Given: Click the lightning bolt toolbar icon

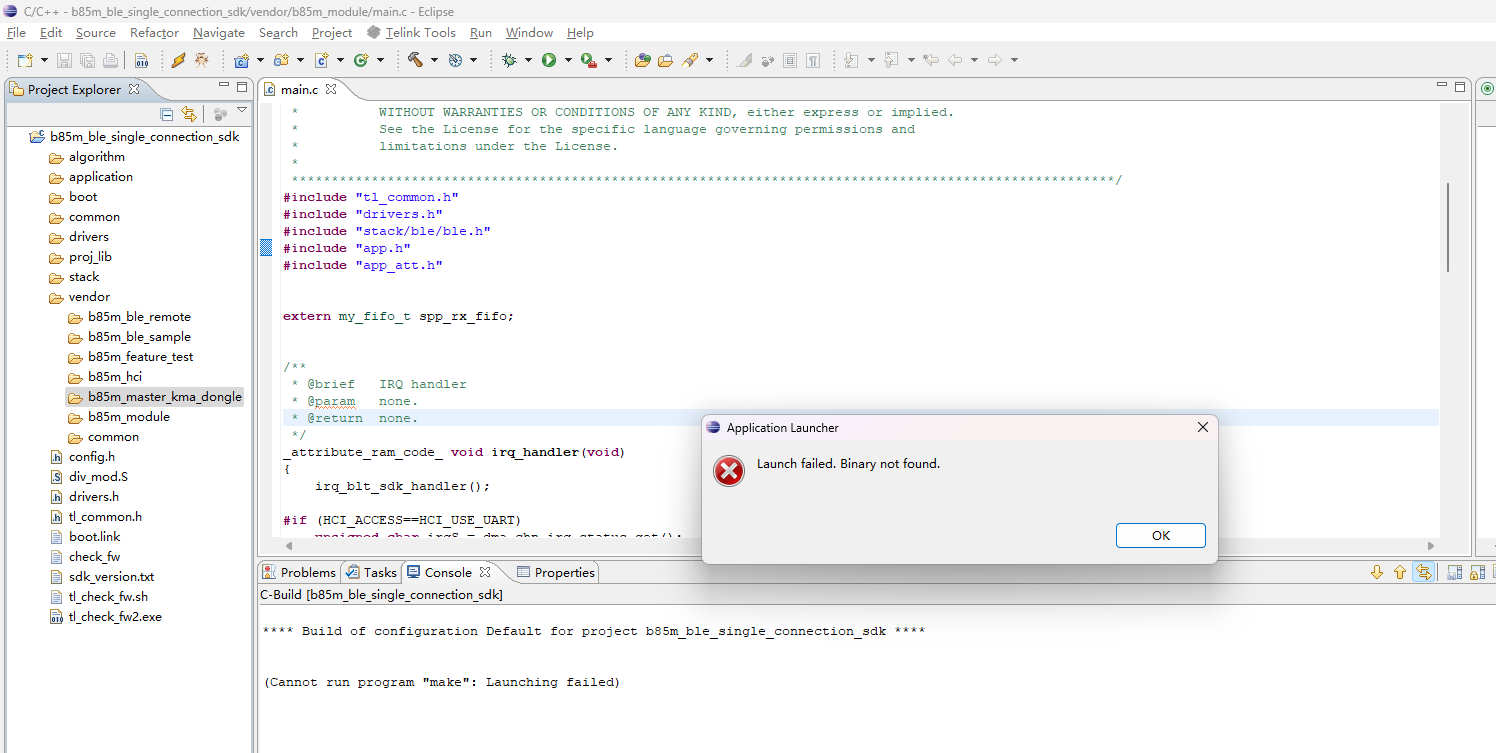Looking at the screenshot, I should (x=178, y=60).
